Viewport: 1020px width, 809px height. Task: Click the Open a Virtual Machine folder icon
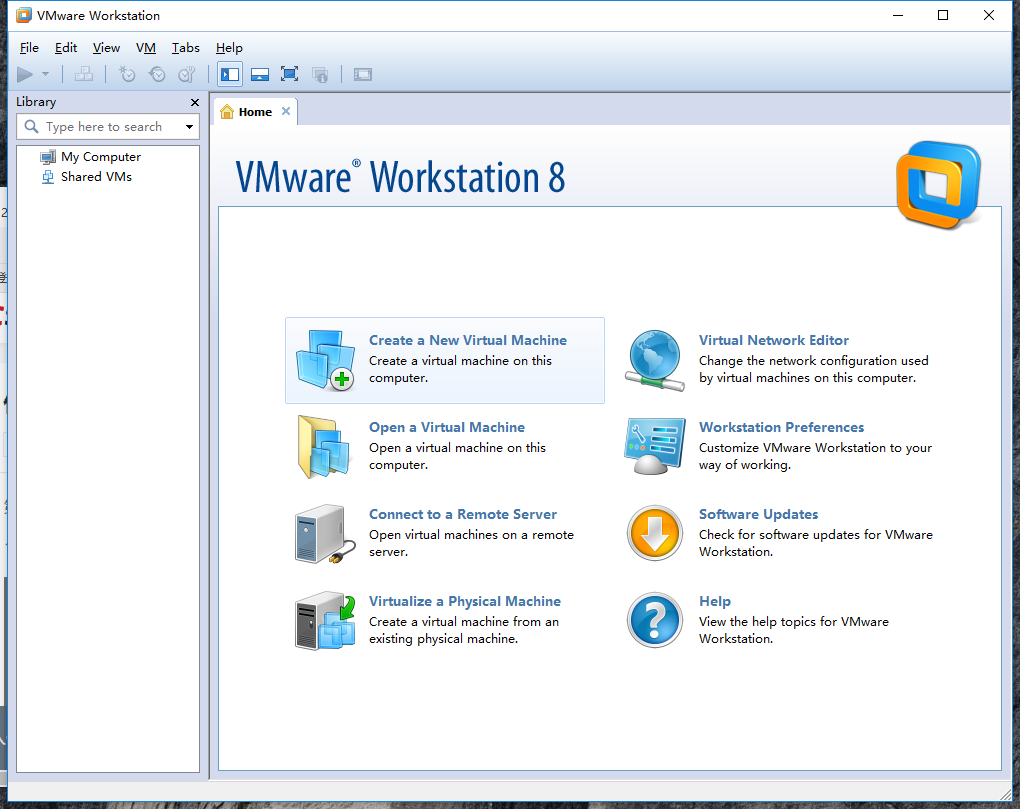coord(325,447)
